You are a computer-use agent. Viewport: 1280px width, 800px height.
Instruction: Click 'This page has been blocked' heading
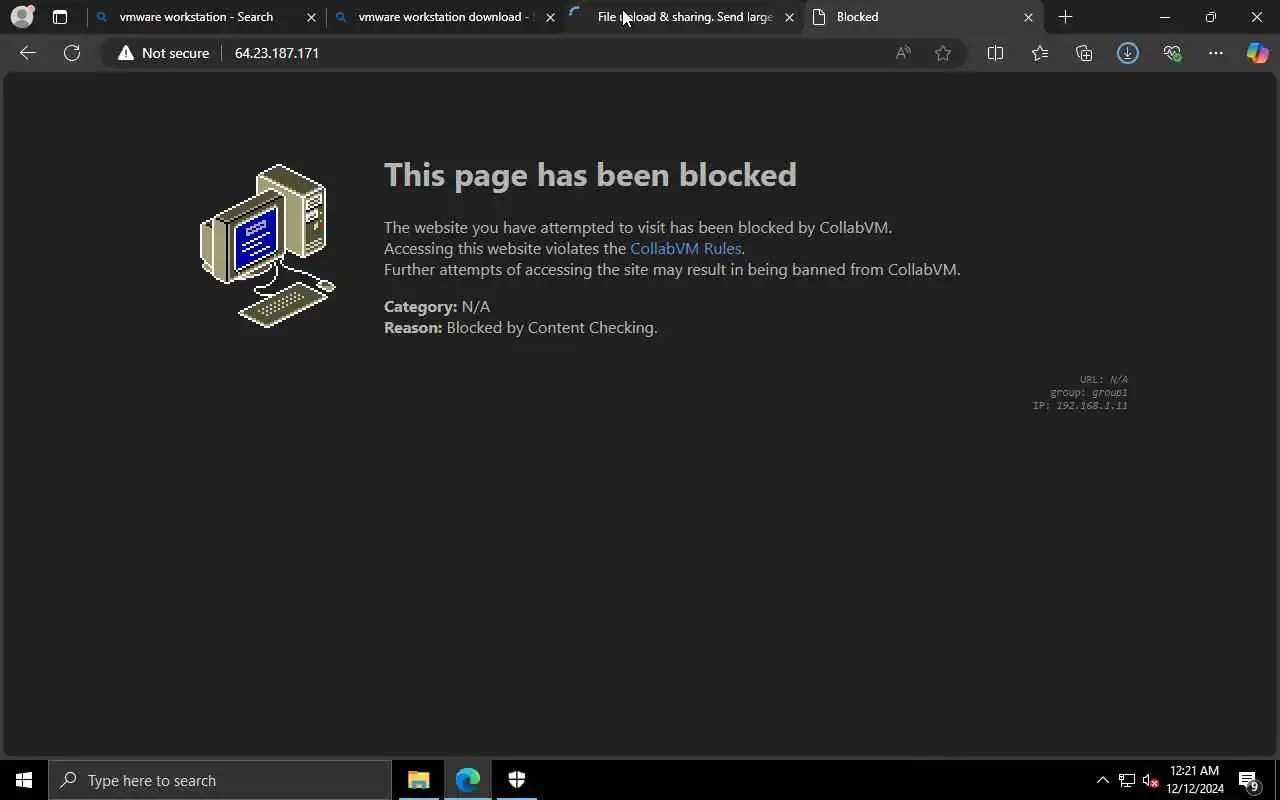click(x=590, y=175)
